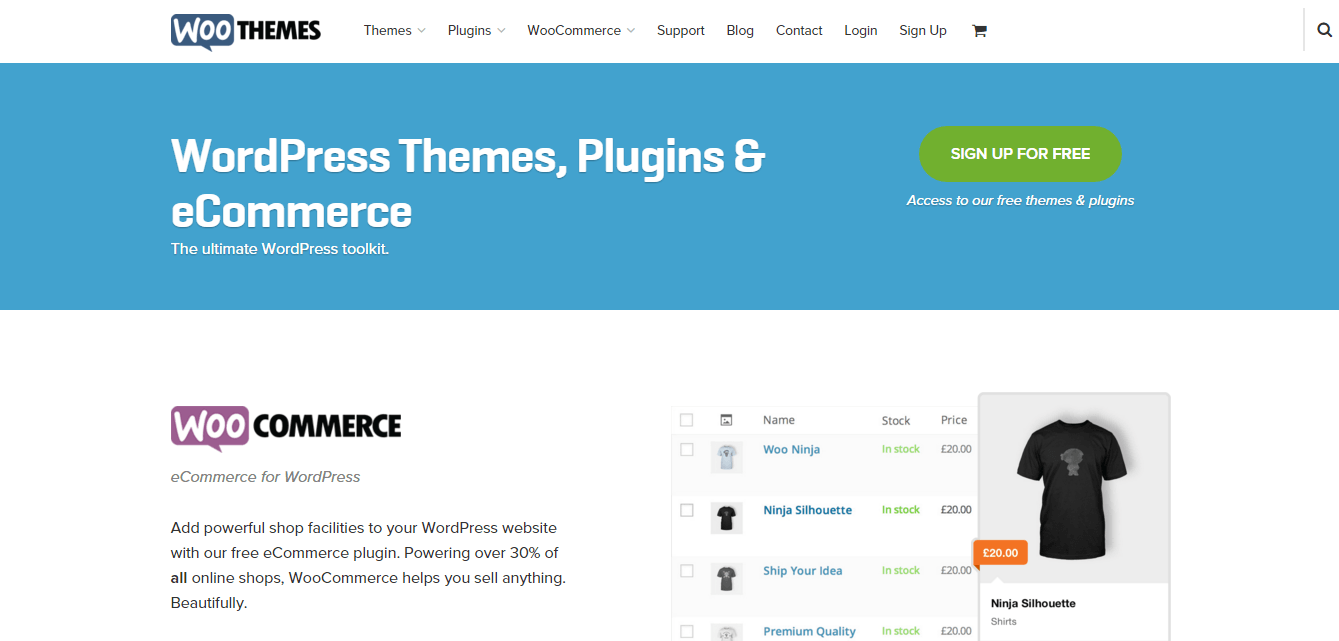The height and width of the screenshot is (641, 1339).
Task: Click the Stock column header
Action: tap(896, 420)
